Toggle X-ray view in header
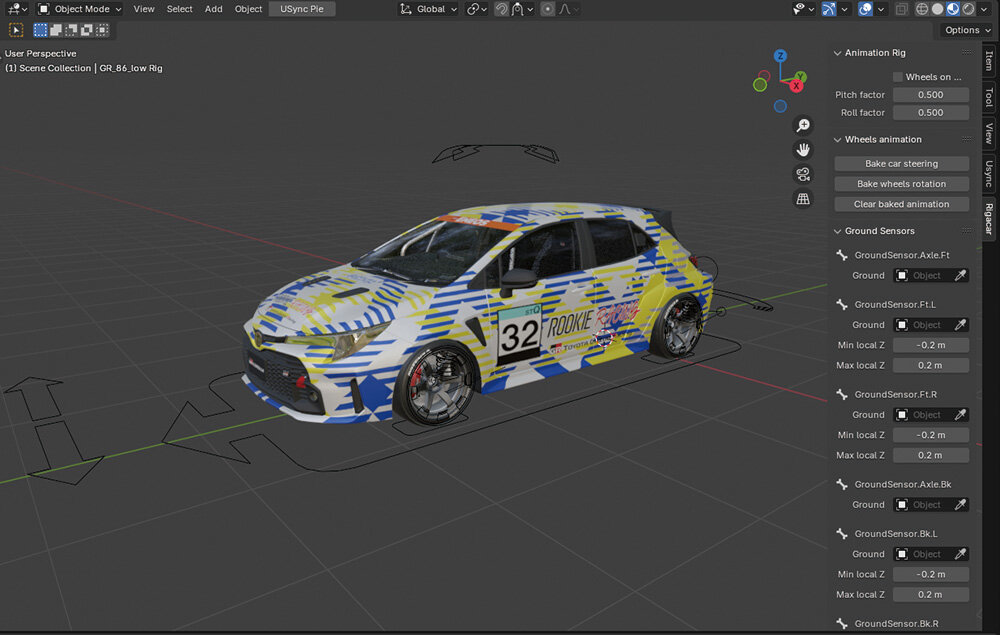Screen dimensions: 1000x635 [901, 9]
